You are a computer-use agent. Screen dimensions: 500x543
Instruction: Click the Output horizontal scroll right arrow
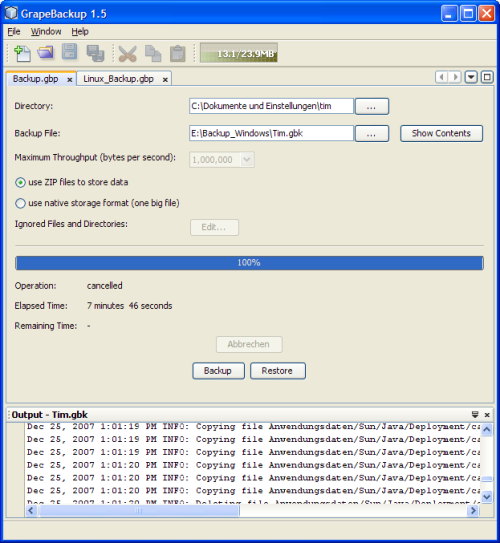coord(472,510)
